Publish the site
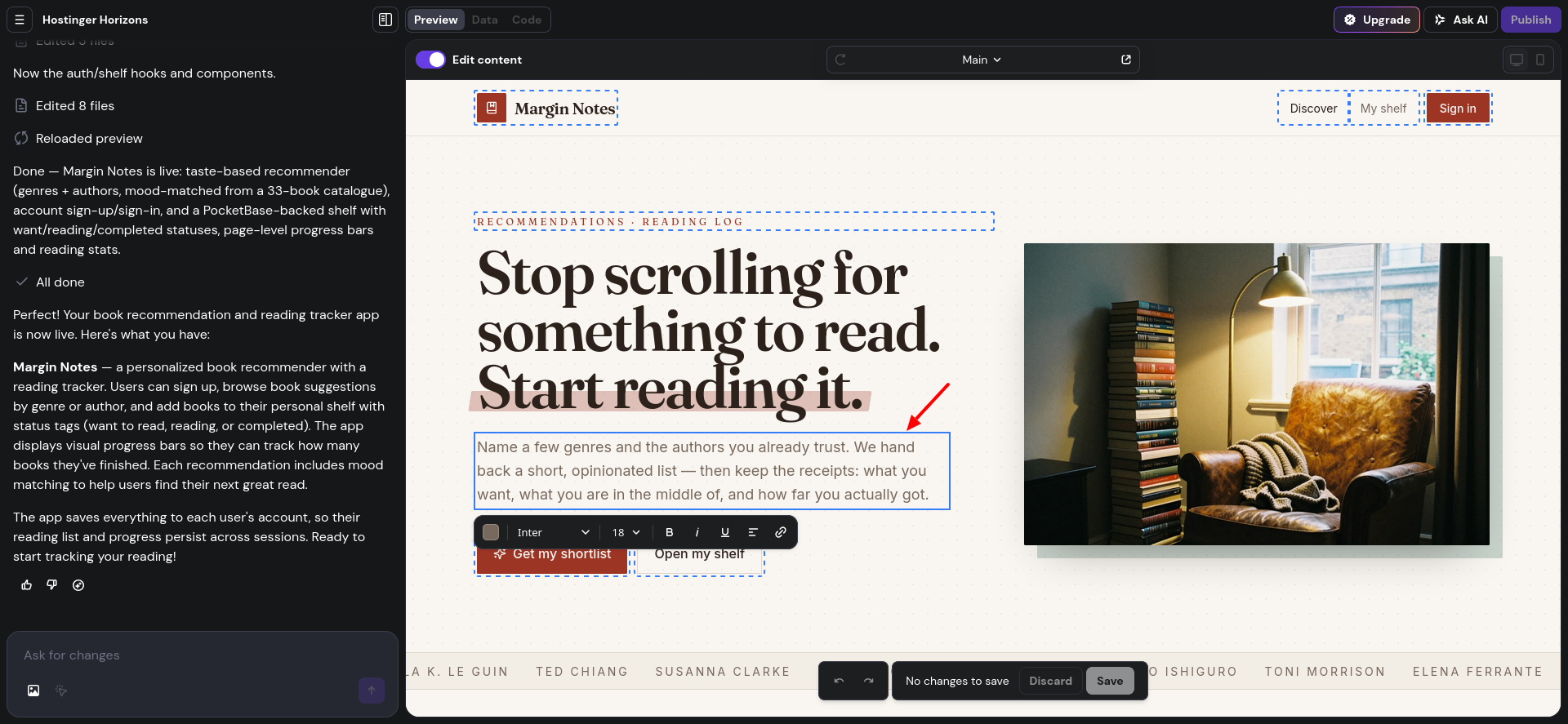 click(1530, 20)
